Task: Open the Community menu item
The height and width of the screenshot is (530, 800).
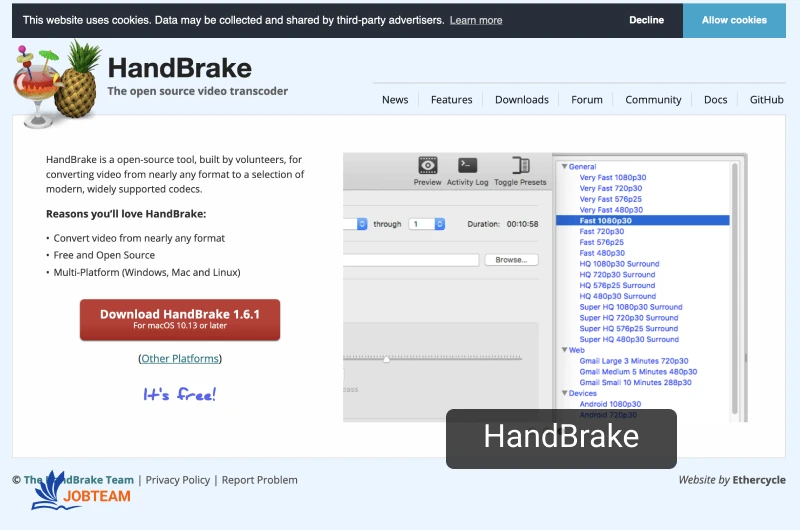Action: pyautogui.click(x=653, y=99)
